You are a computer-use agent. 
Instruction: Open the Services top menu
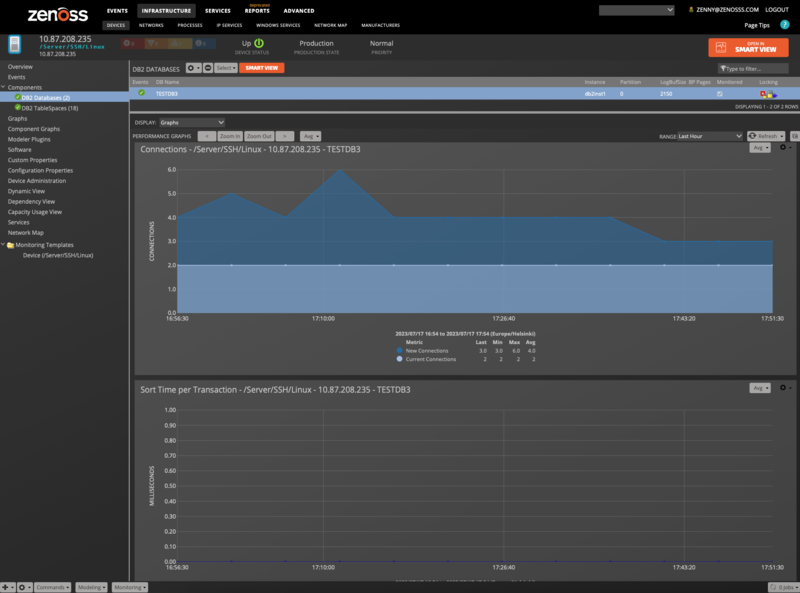(218, 11)
